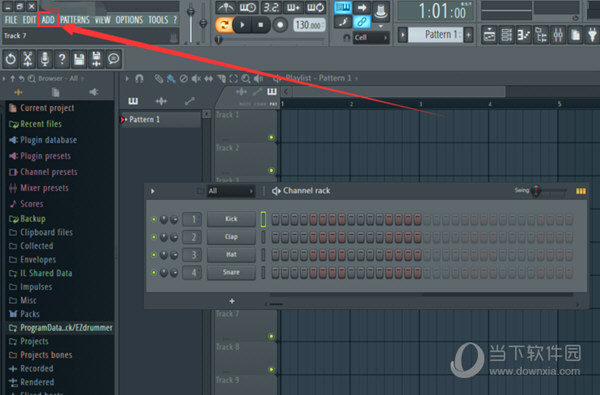Mute the Snare channel using its green LED
Image resolution: width=600 pixels, height=395 pixels.
tap(154, 273)
